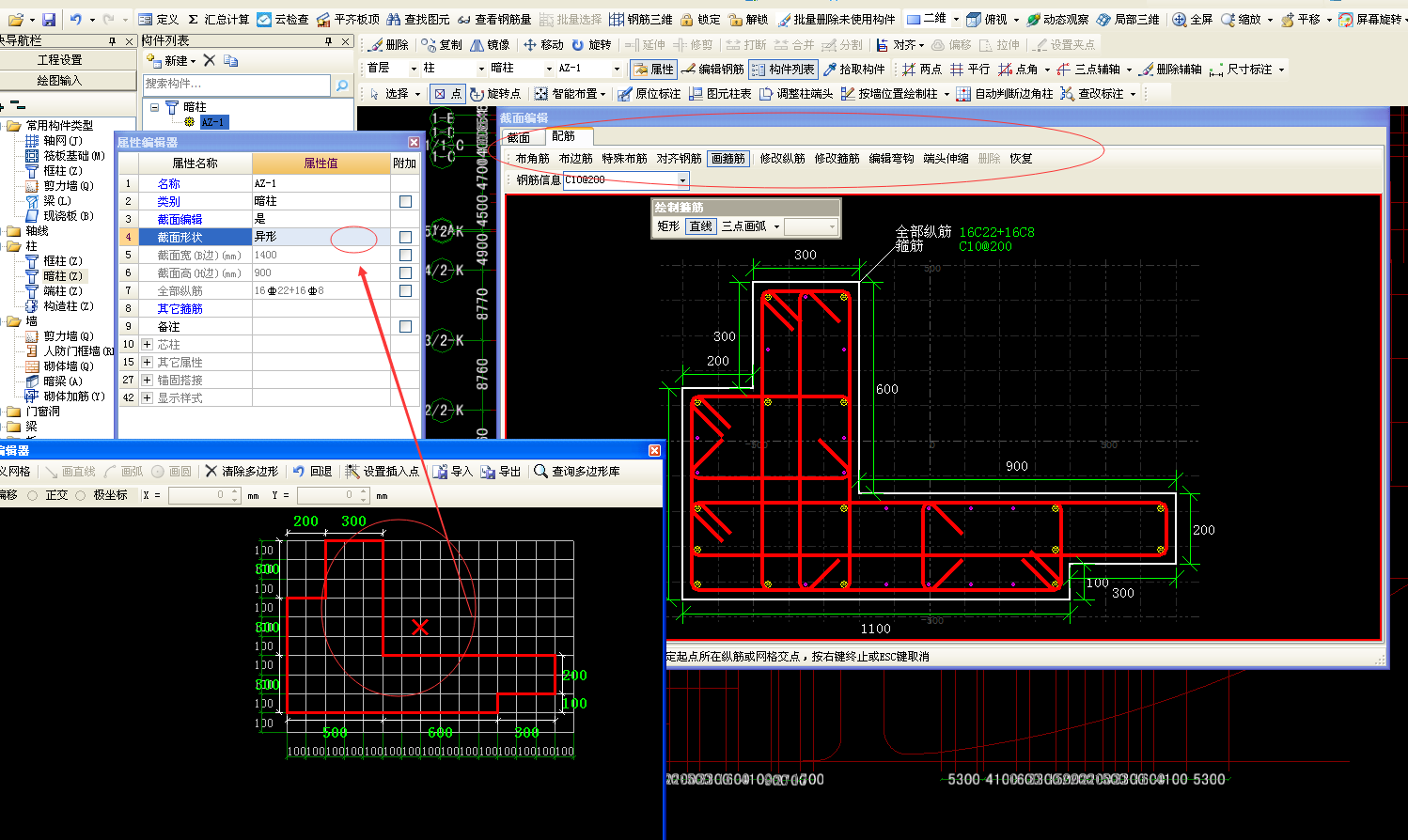Image resolution: width=1408 pixels, height=840 pixels.
Task: Tick 附加 checkbox for 全部纵筋 row
Action: 405,290
